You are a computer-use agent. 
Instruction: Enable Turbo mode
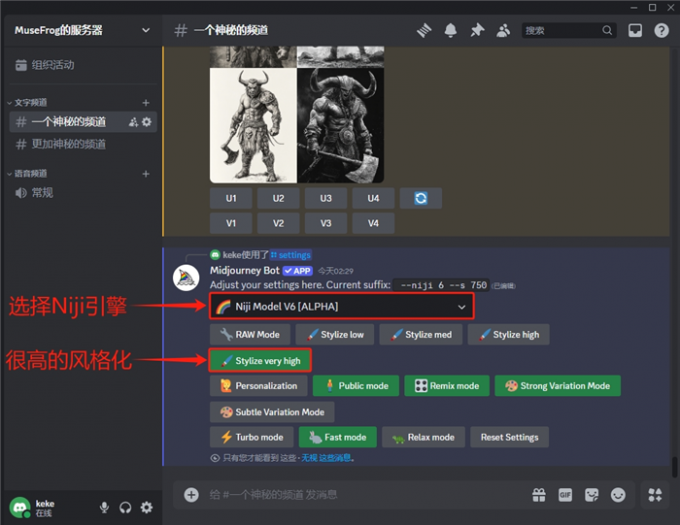coord(252,437)
